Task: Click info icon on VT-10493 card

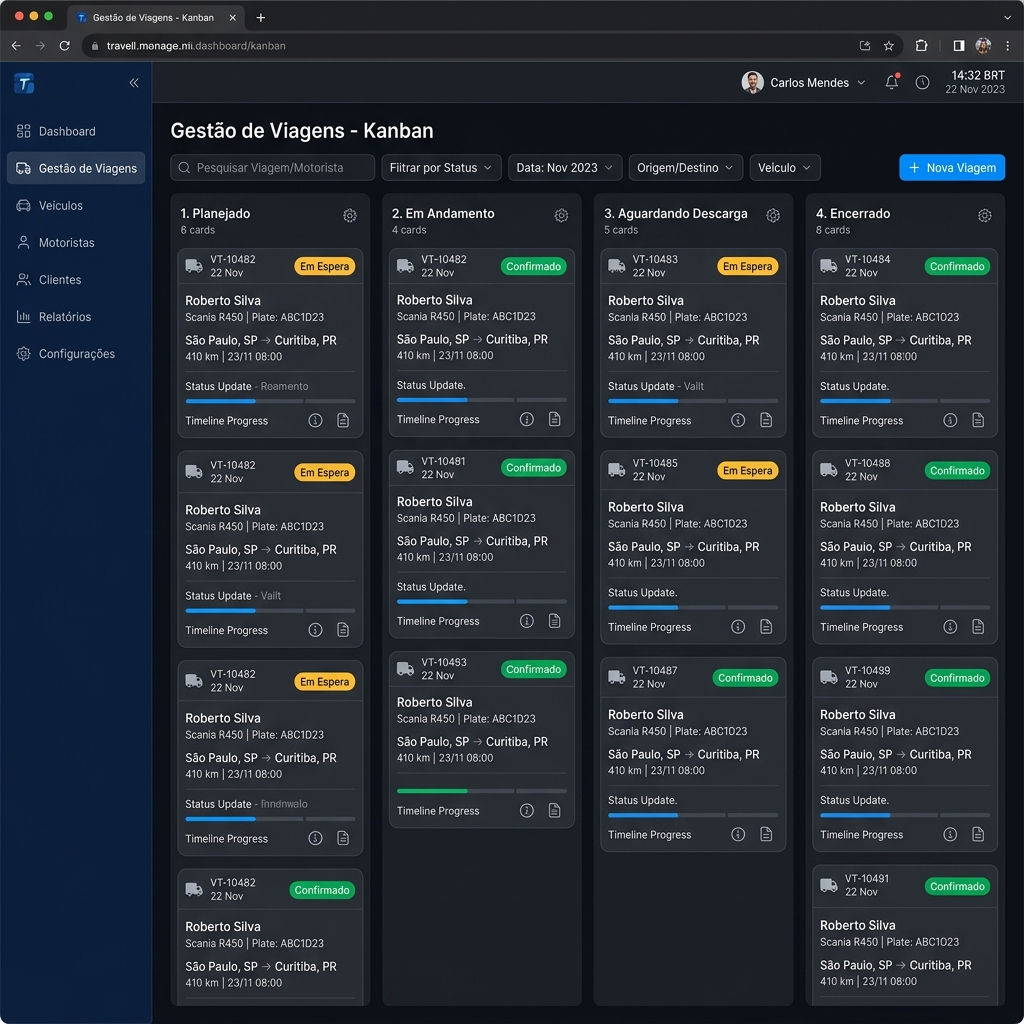Action: (526, 810)
